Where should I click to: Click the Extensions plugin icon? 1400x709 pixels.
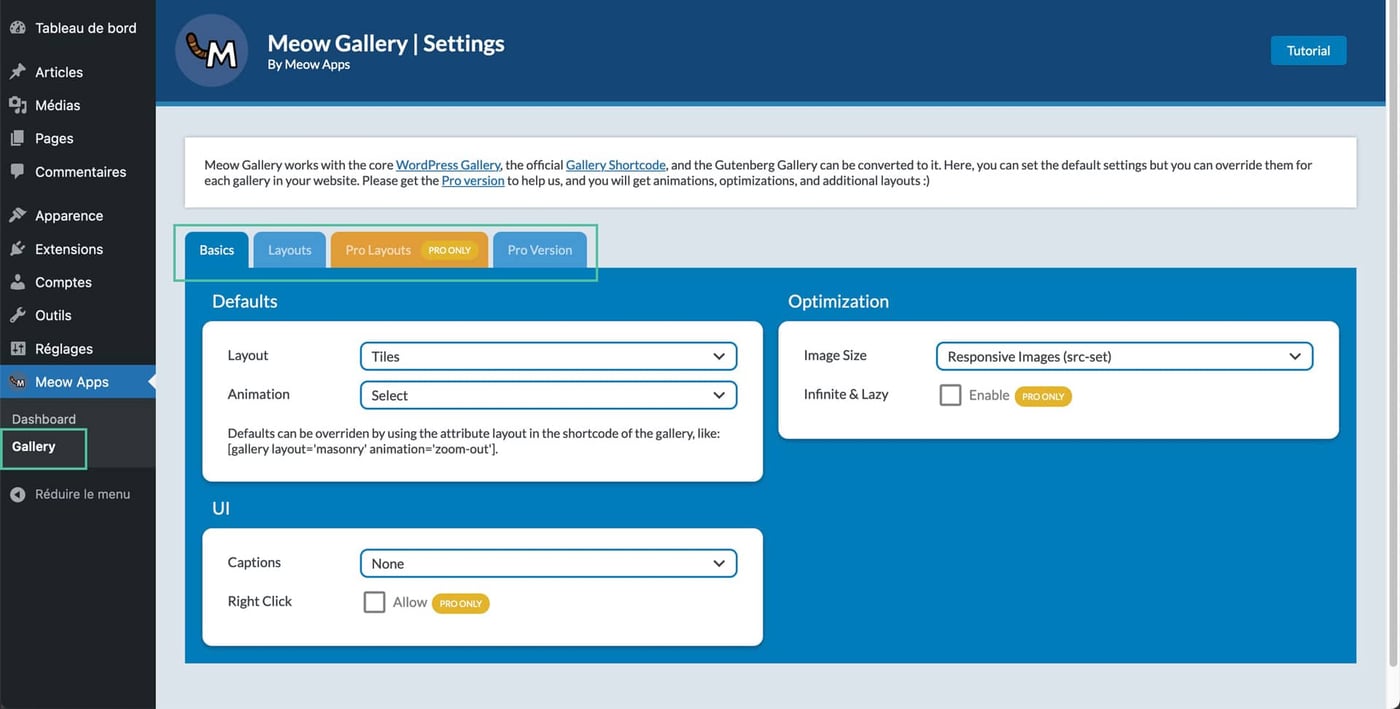pyautogui.click(x=16, y=248)
